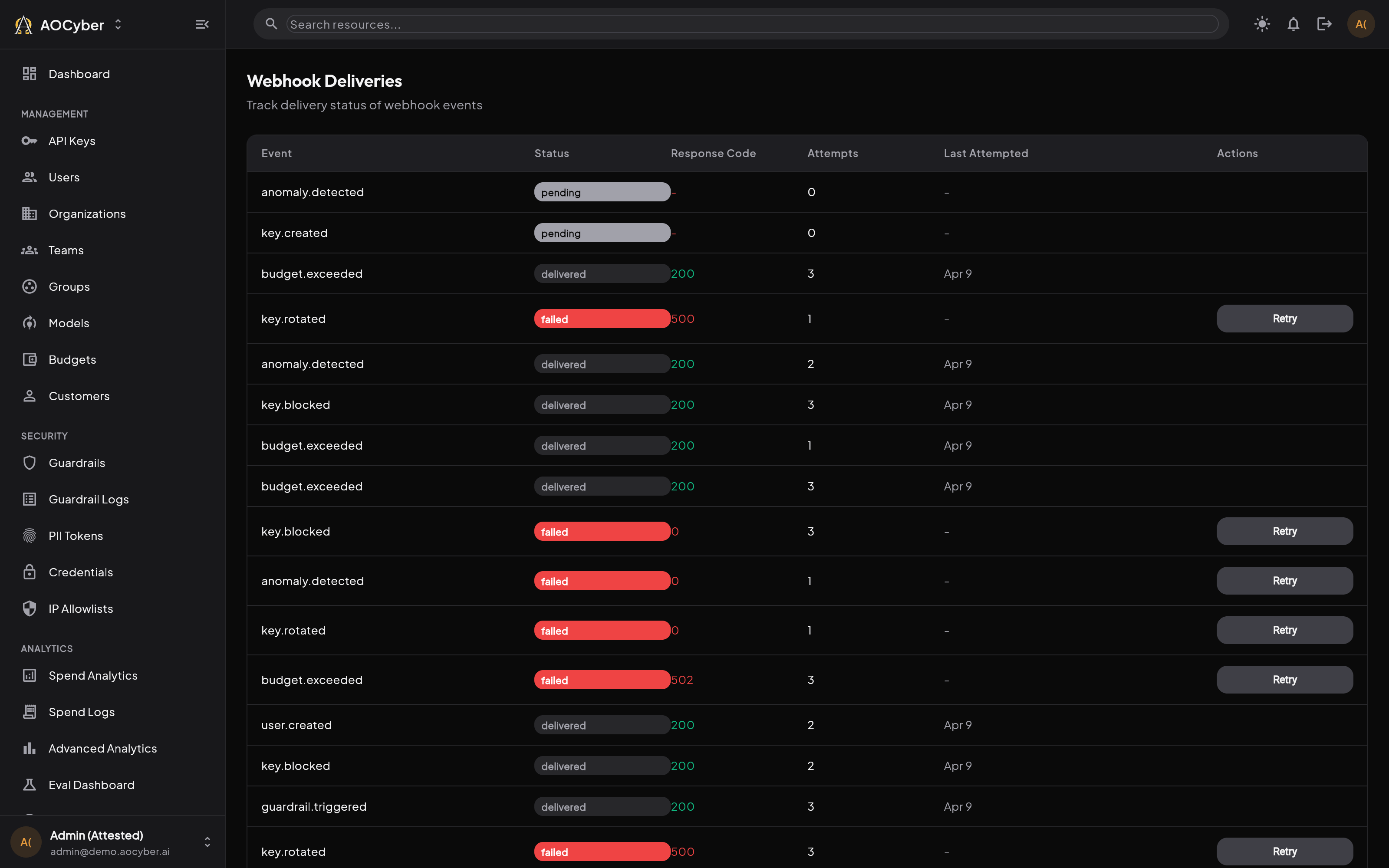Click the Guardrail Logs list icon
This screenshot has width=1389, height=868.
(29, 500)
